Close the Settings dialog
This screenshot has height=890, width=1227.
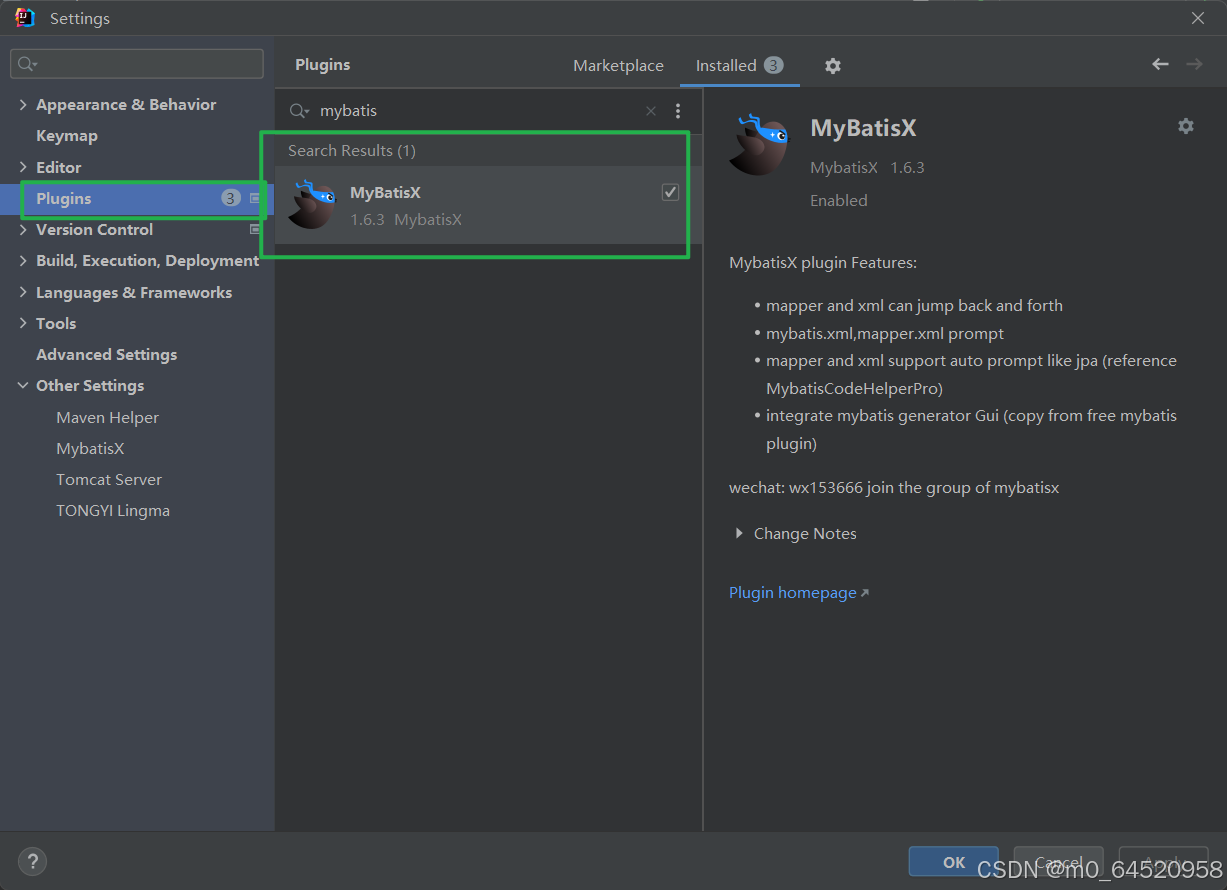point(1198,18)
